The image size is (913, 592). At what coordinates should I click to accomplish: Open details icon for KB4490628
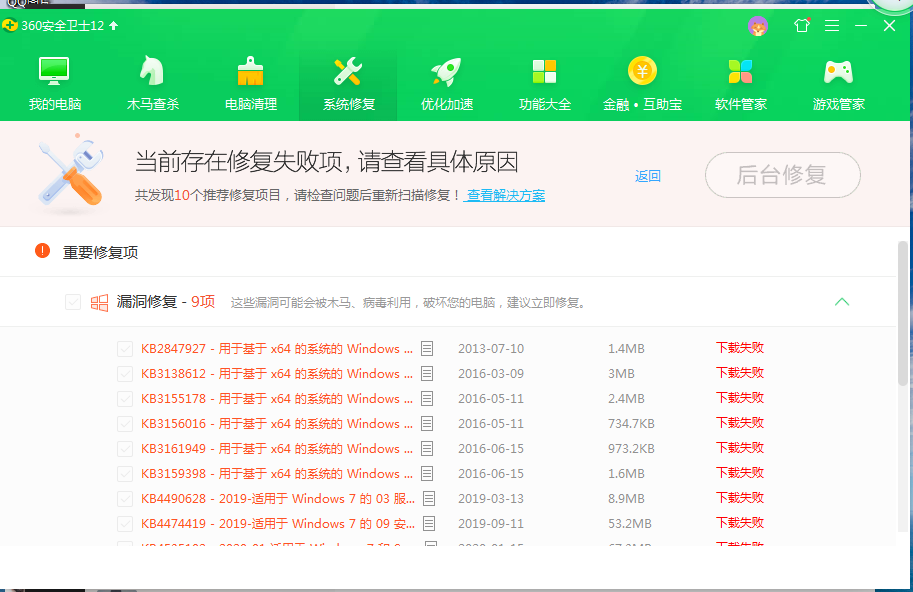click(429, 499)
